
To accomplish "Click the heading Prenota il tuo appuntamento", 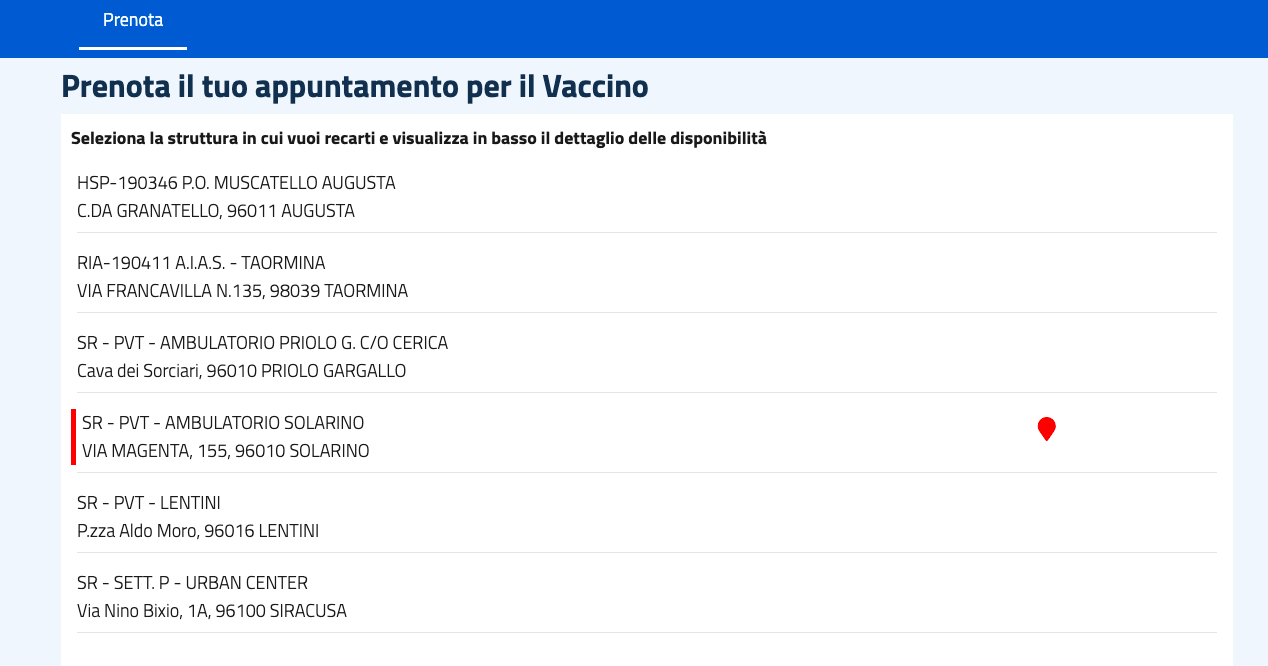I will (354, 86).
